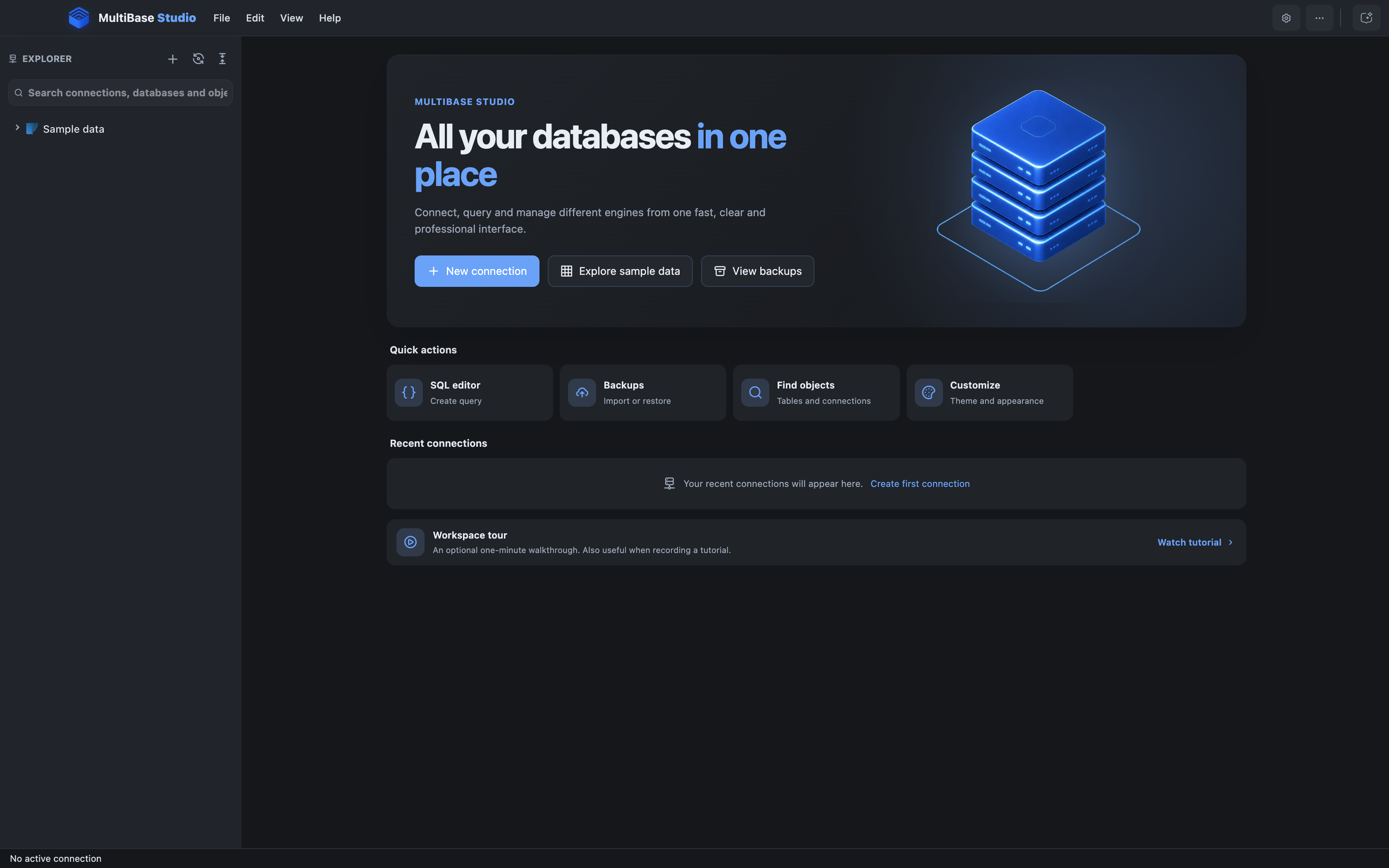Open the more options ellipsis menu
Image resolution: width=1389 pixels, height=868 pixels.
point(1320,18)
